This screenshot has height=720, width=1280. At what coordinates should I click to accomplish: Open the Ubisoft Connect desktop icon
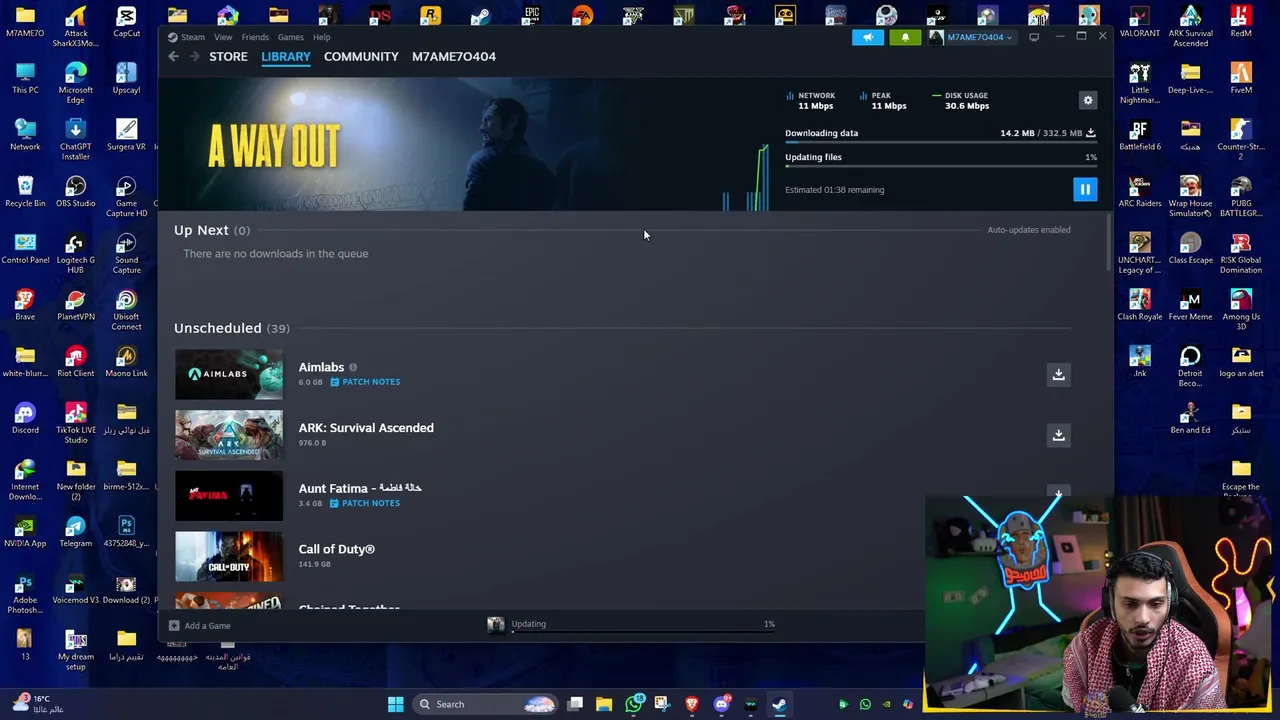126,310
